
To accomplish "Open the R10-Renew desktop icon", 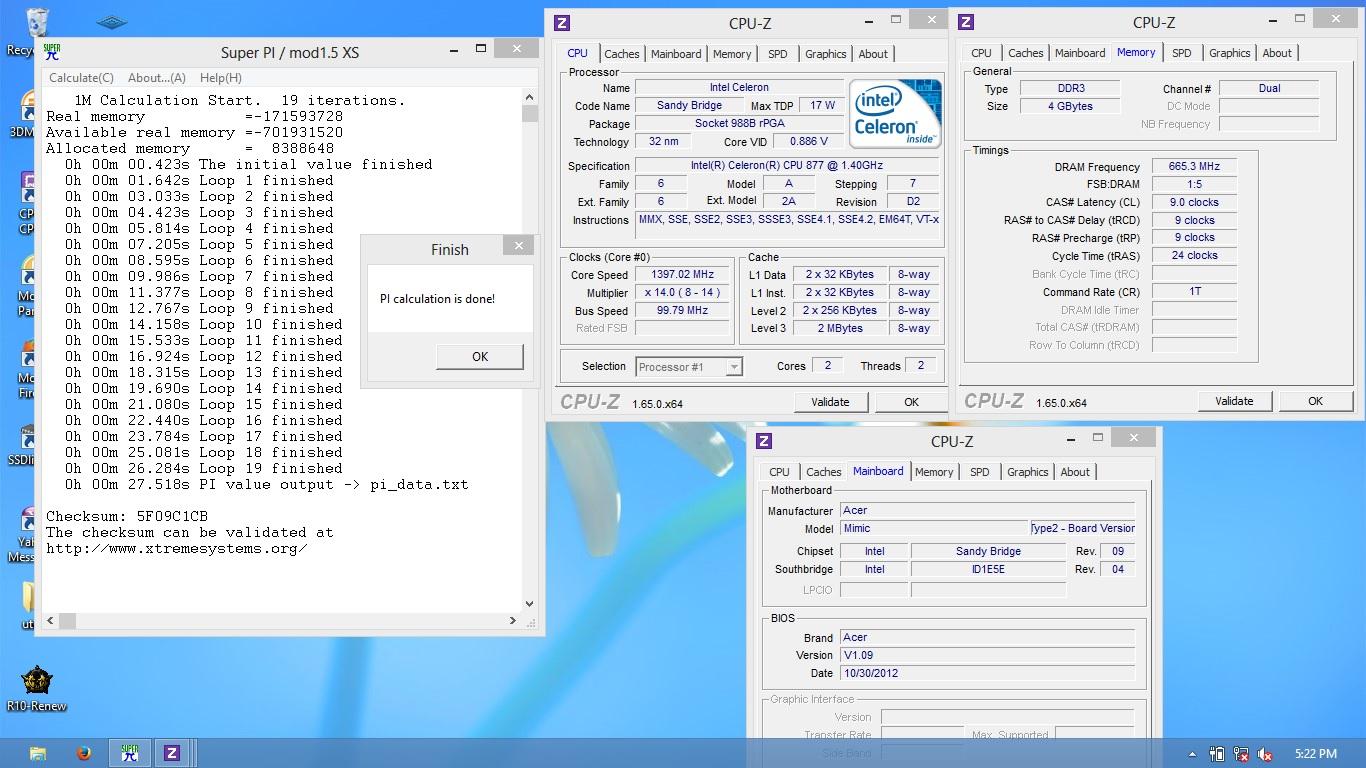I will point(36,688).
